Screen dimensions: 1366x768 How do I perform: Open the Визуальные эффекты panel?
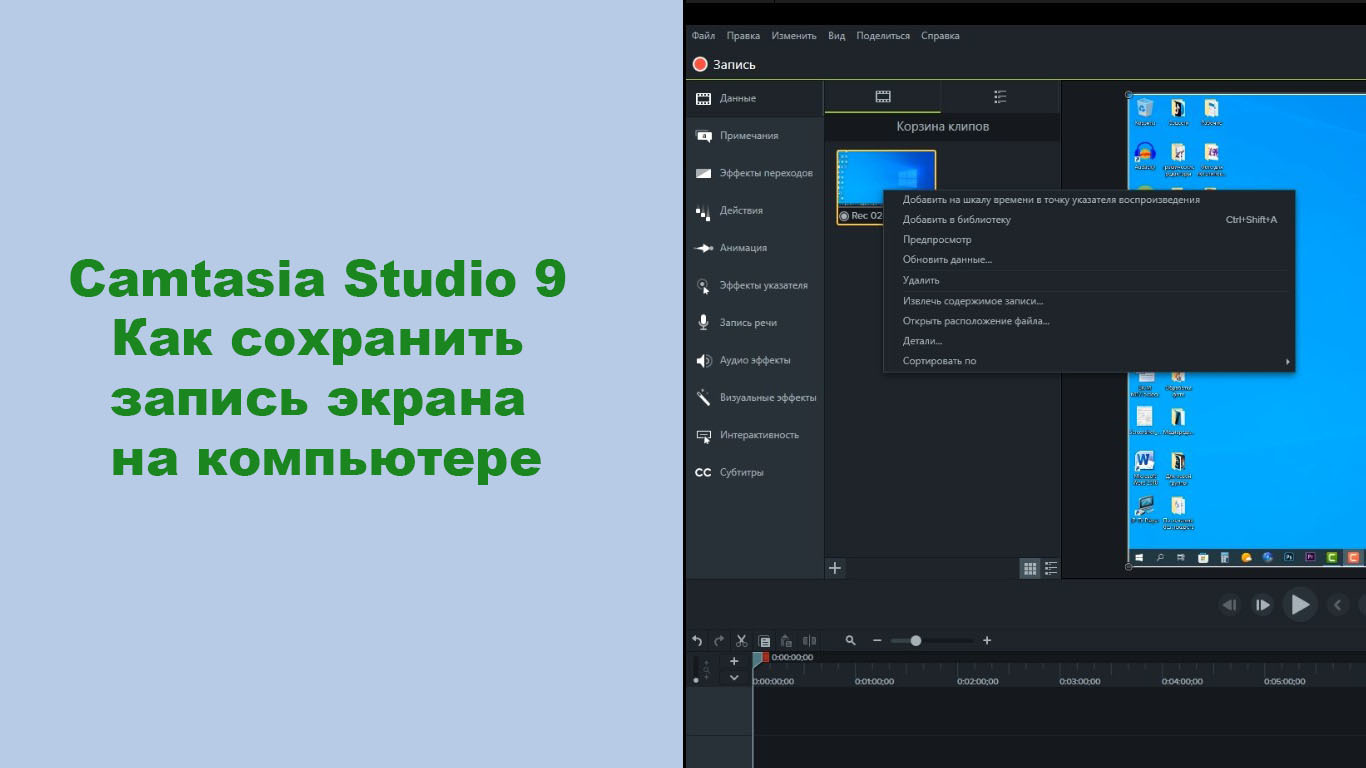754,397
